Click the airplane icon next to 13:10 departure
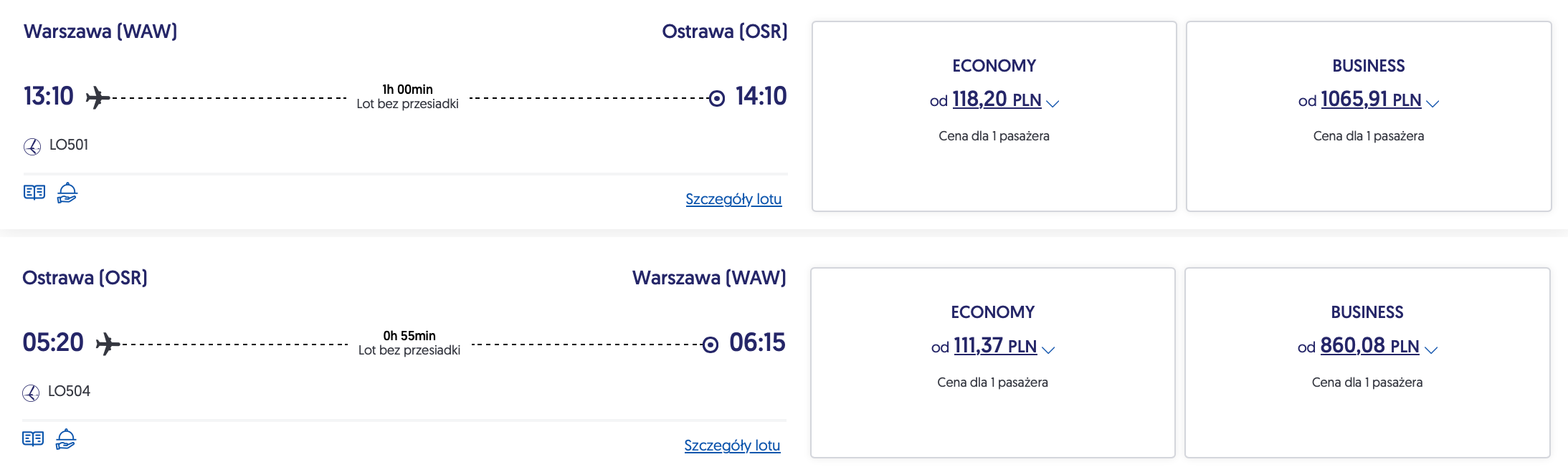This screenshot has width=1568, height=472. tap(98, 97)
